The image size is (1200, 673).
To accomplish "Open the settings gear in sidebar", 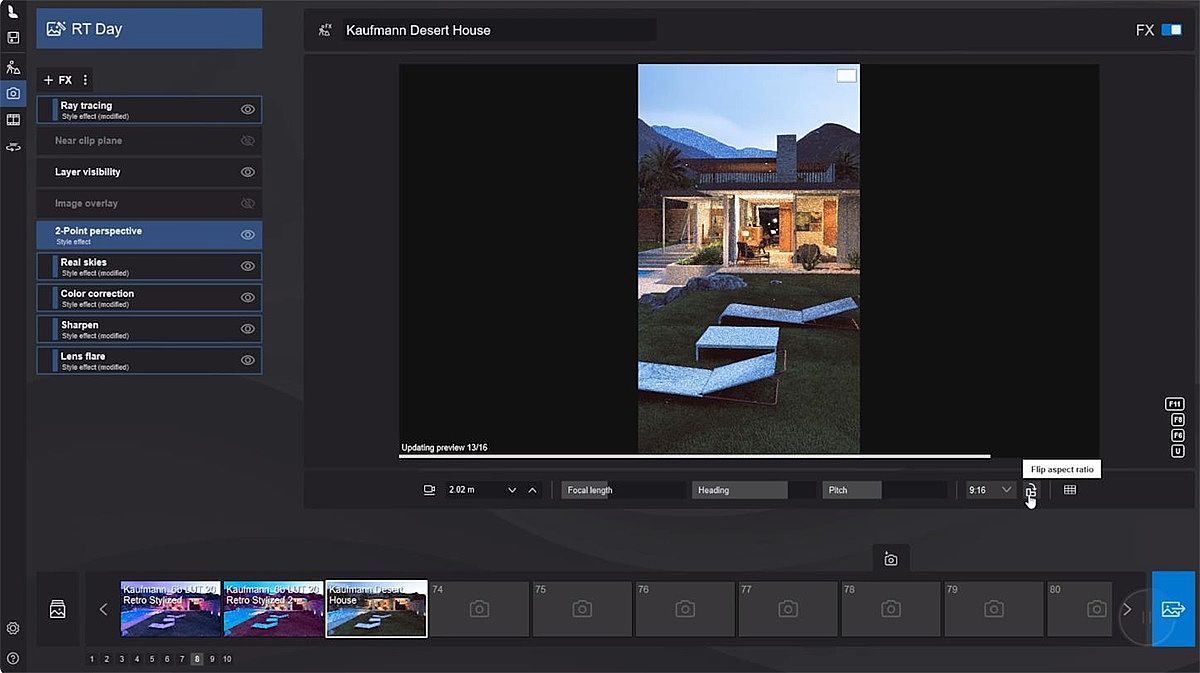I will [x=13, y=628].
